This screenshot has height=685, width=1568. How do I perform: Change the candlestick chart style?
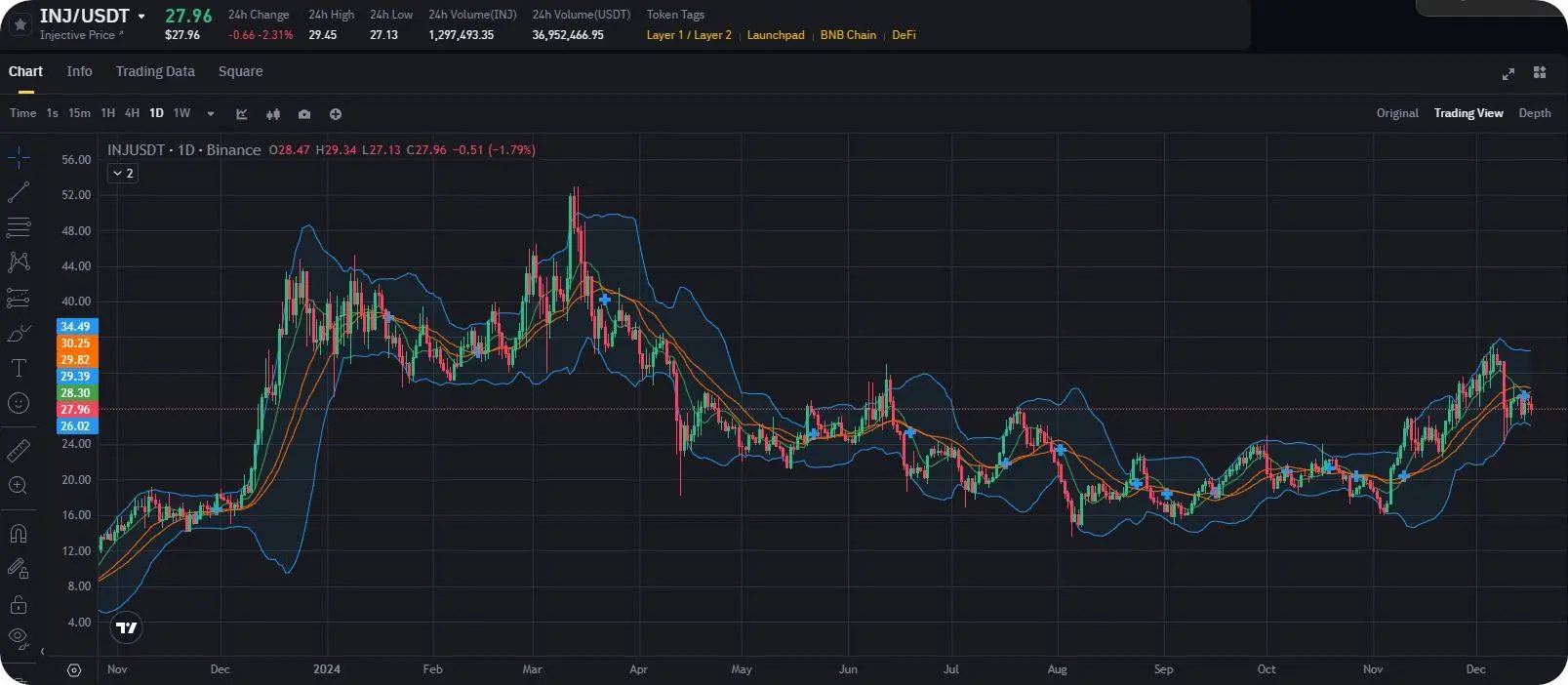click(x=273, y=114)
